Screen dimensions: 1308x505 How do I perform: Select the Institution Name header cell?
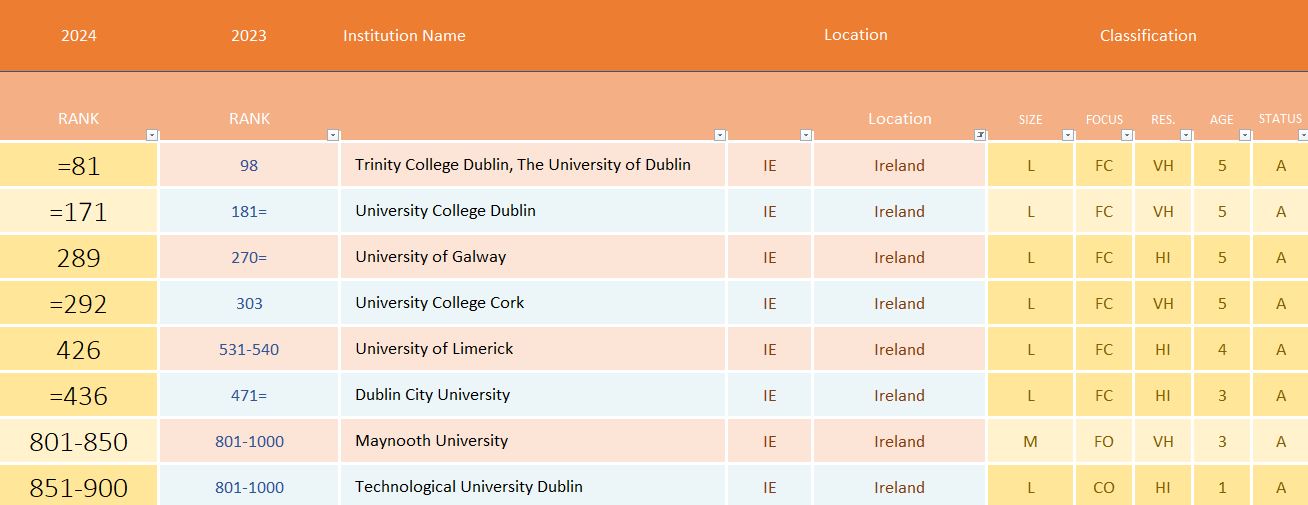[x=404, y=36]
